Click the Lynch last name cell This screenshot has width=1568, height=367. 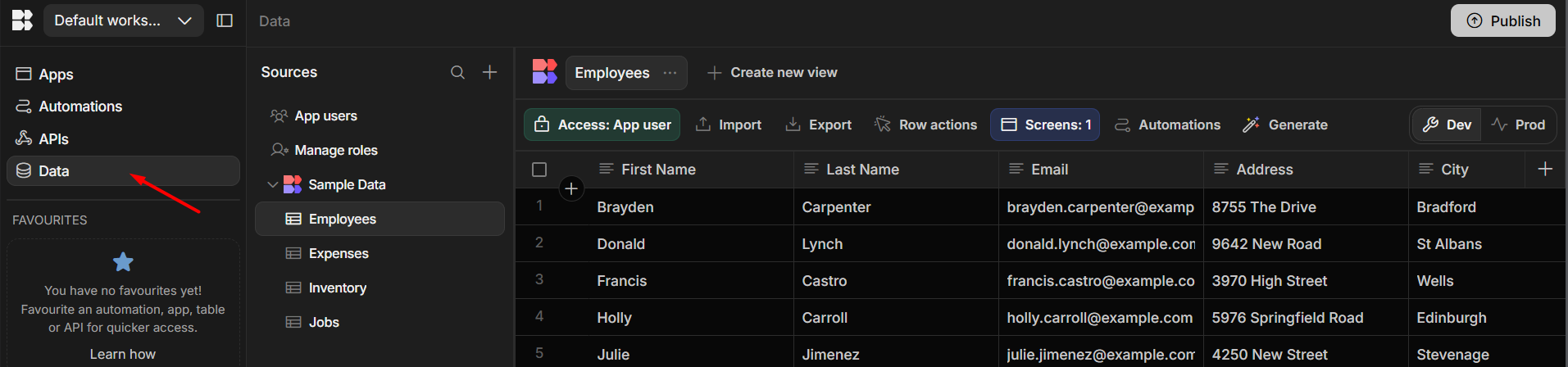896,244
